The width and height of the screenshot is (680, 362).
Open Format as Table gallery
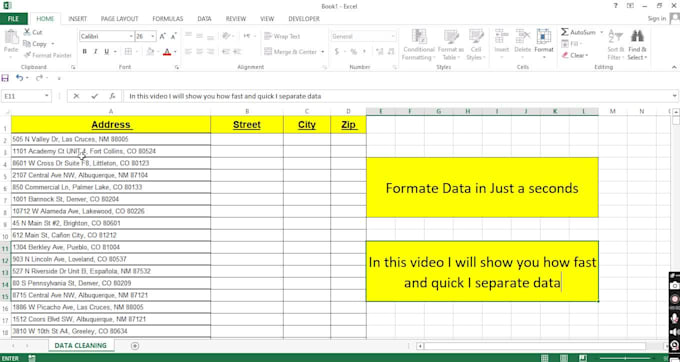[451, 45]
